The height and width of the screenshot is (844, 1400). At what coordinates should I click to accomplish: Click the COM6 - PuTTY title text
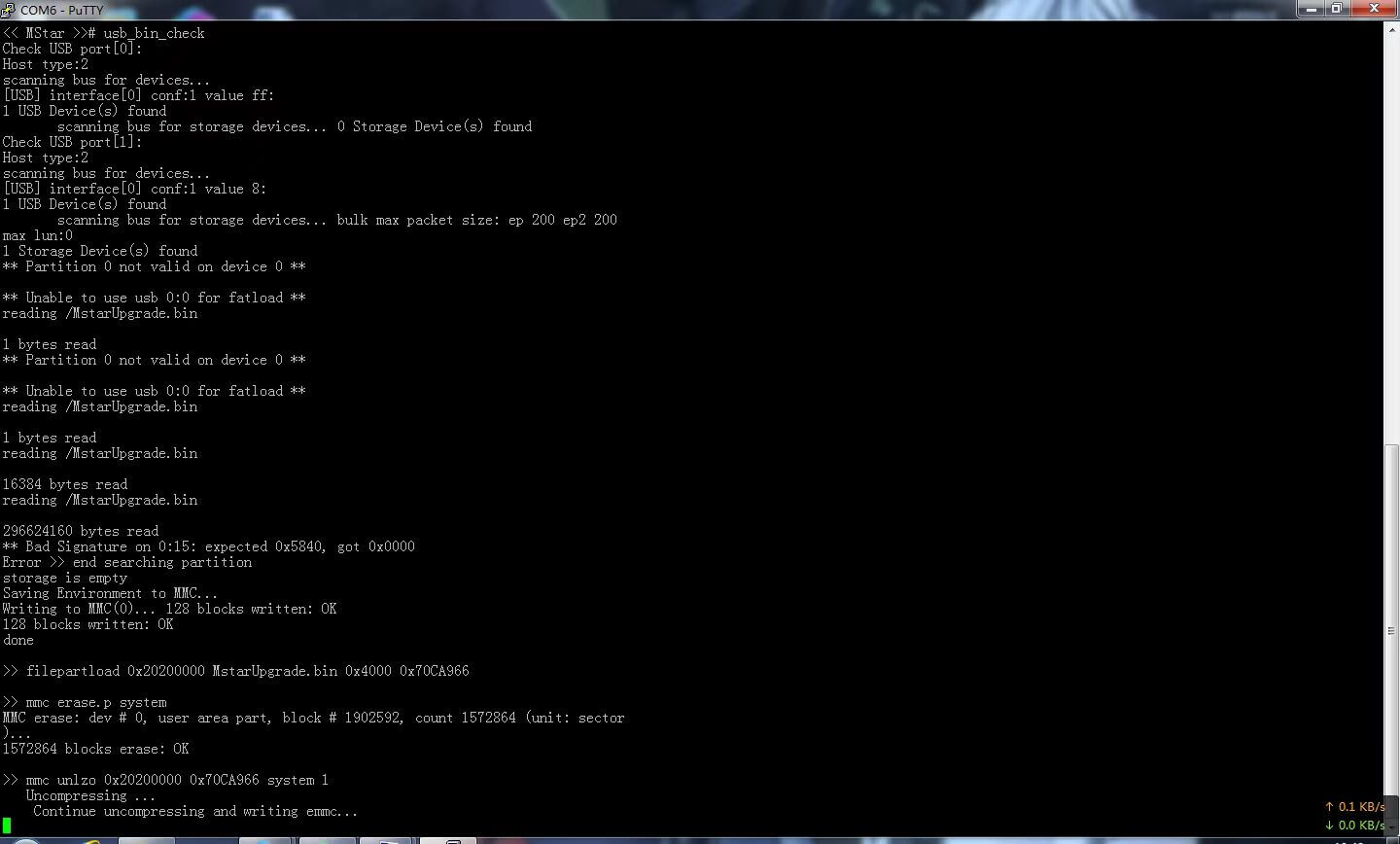(61, 10)
